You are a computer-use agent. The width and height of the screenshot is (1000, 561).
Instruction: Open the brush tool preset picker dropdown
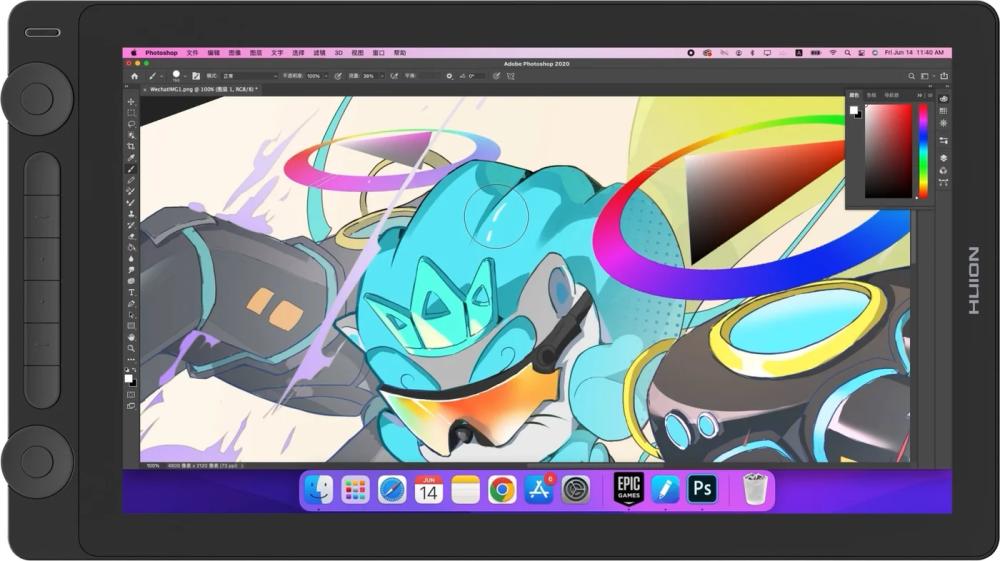161,76
